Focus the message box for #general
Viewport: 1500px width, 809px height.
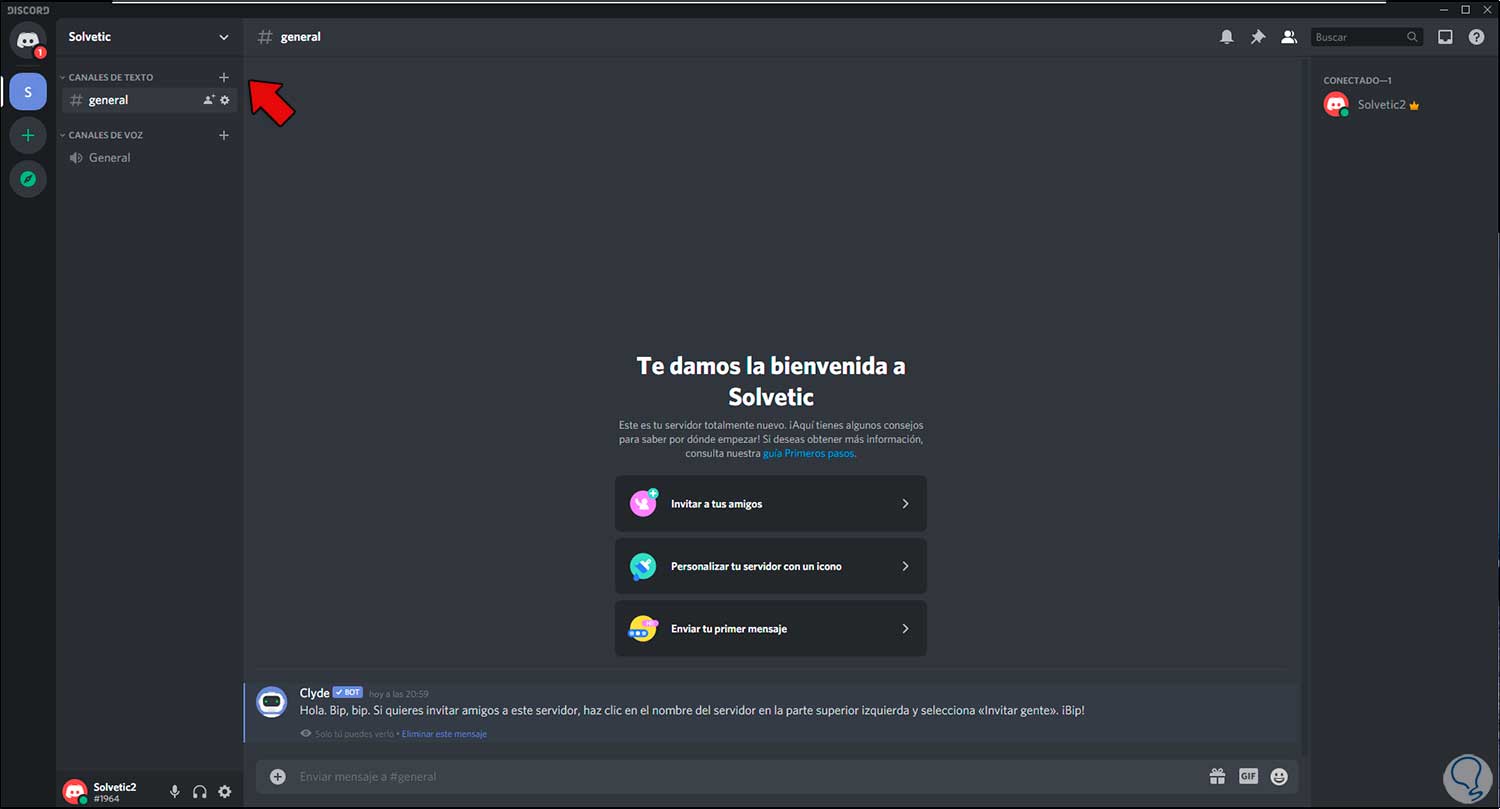coord(750,777)
